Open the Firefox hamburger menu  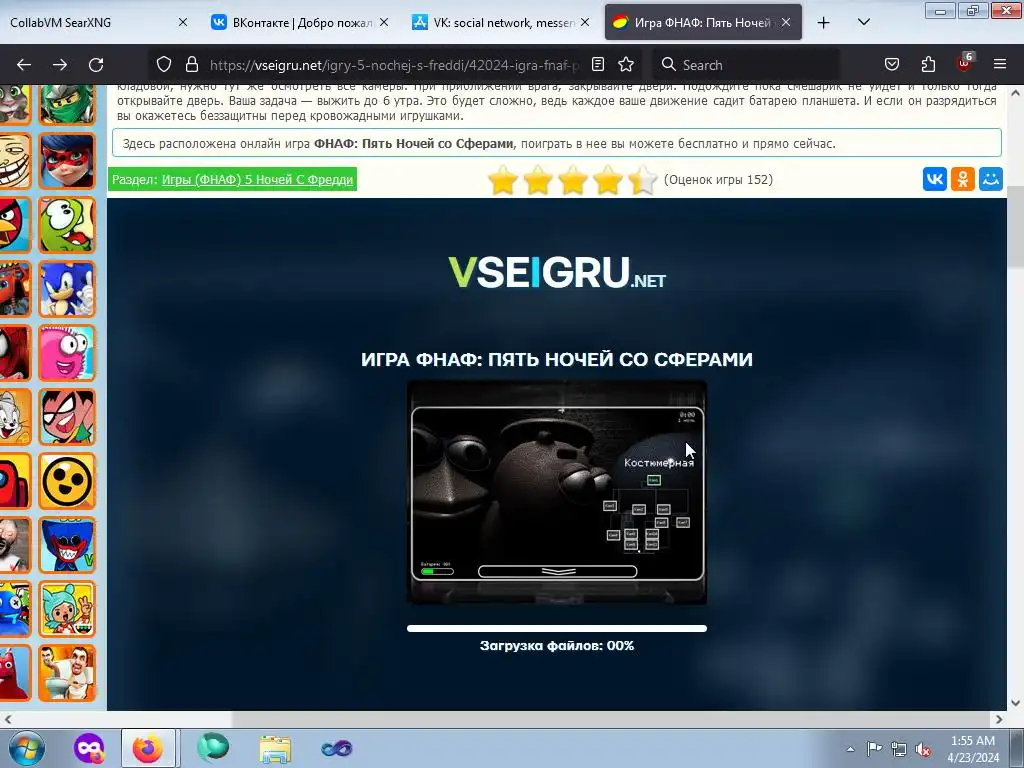[1000, 64]
